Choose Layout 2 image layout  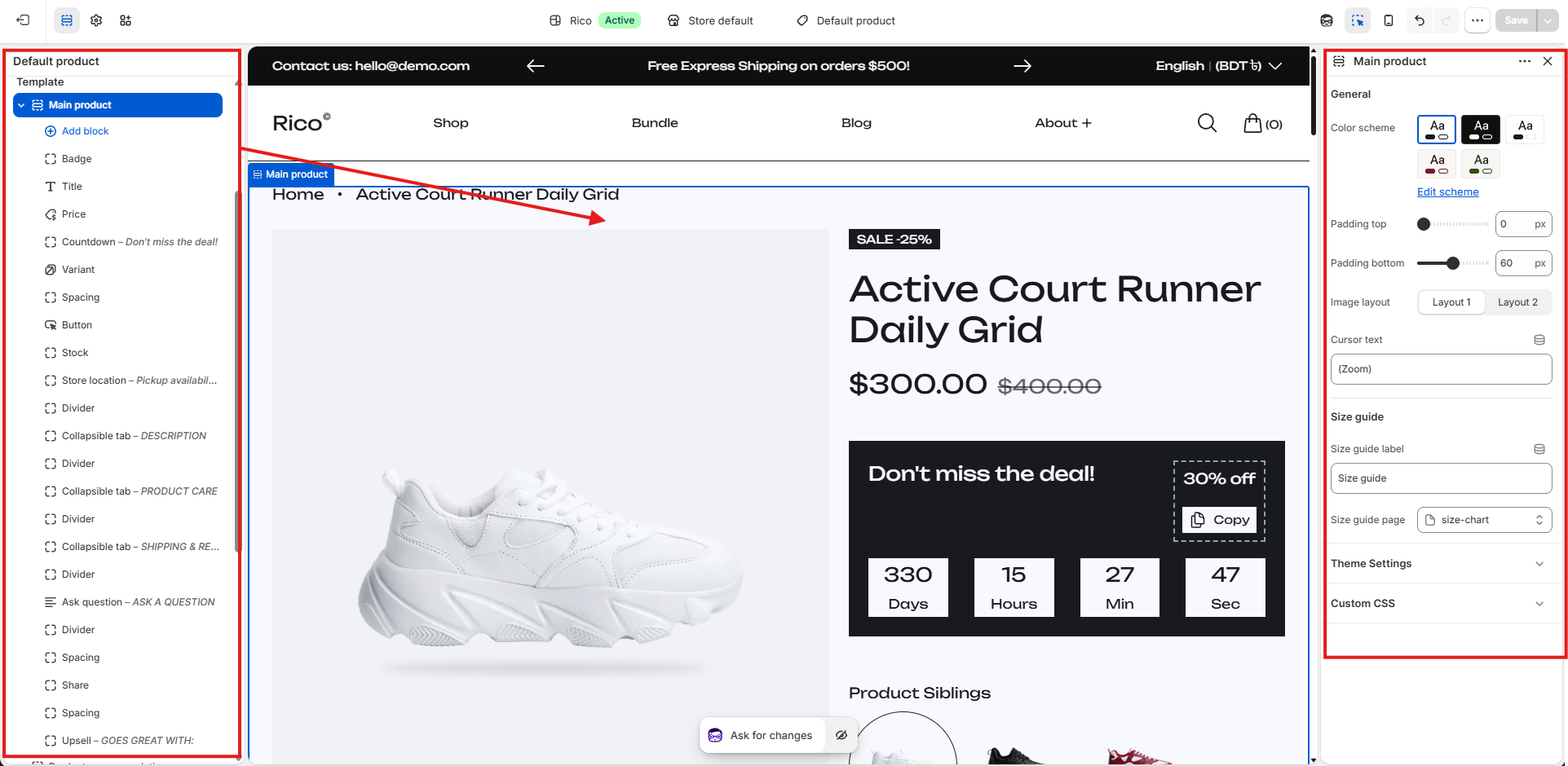[x=1517, y=302]
